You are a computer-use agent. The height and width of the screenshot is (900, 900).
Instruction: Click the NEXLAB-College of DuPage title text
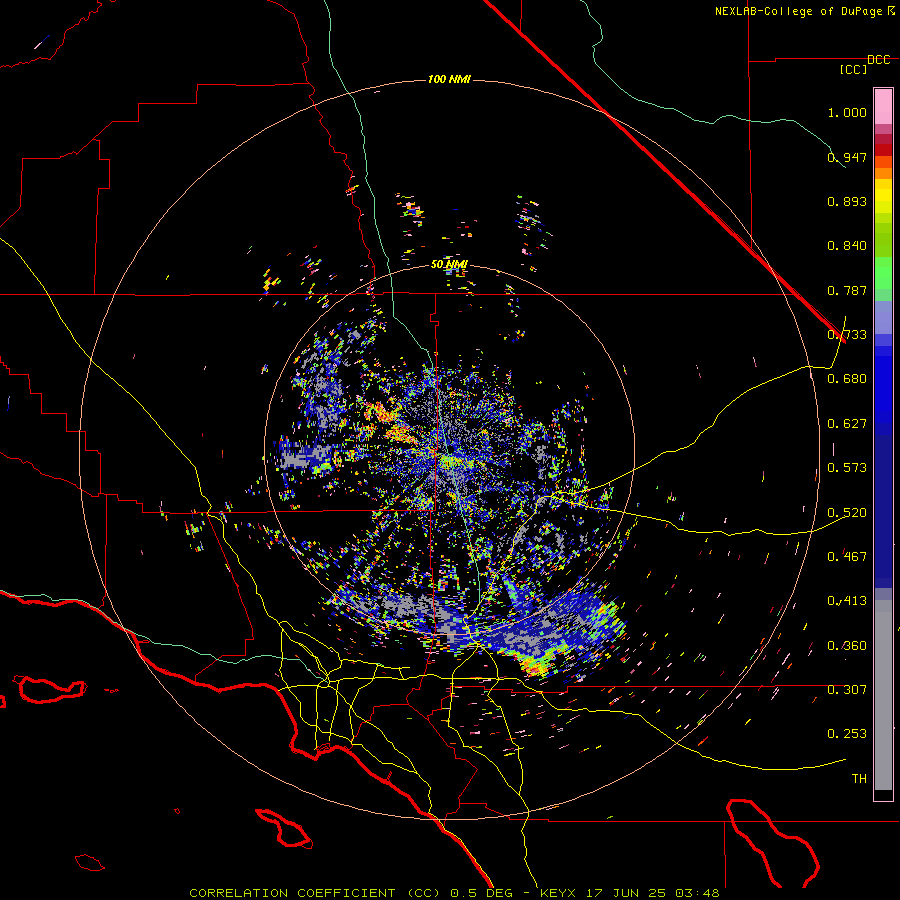pyautogui.click(x=798, y=11)
